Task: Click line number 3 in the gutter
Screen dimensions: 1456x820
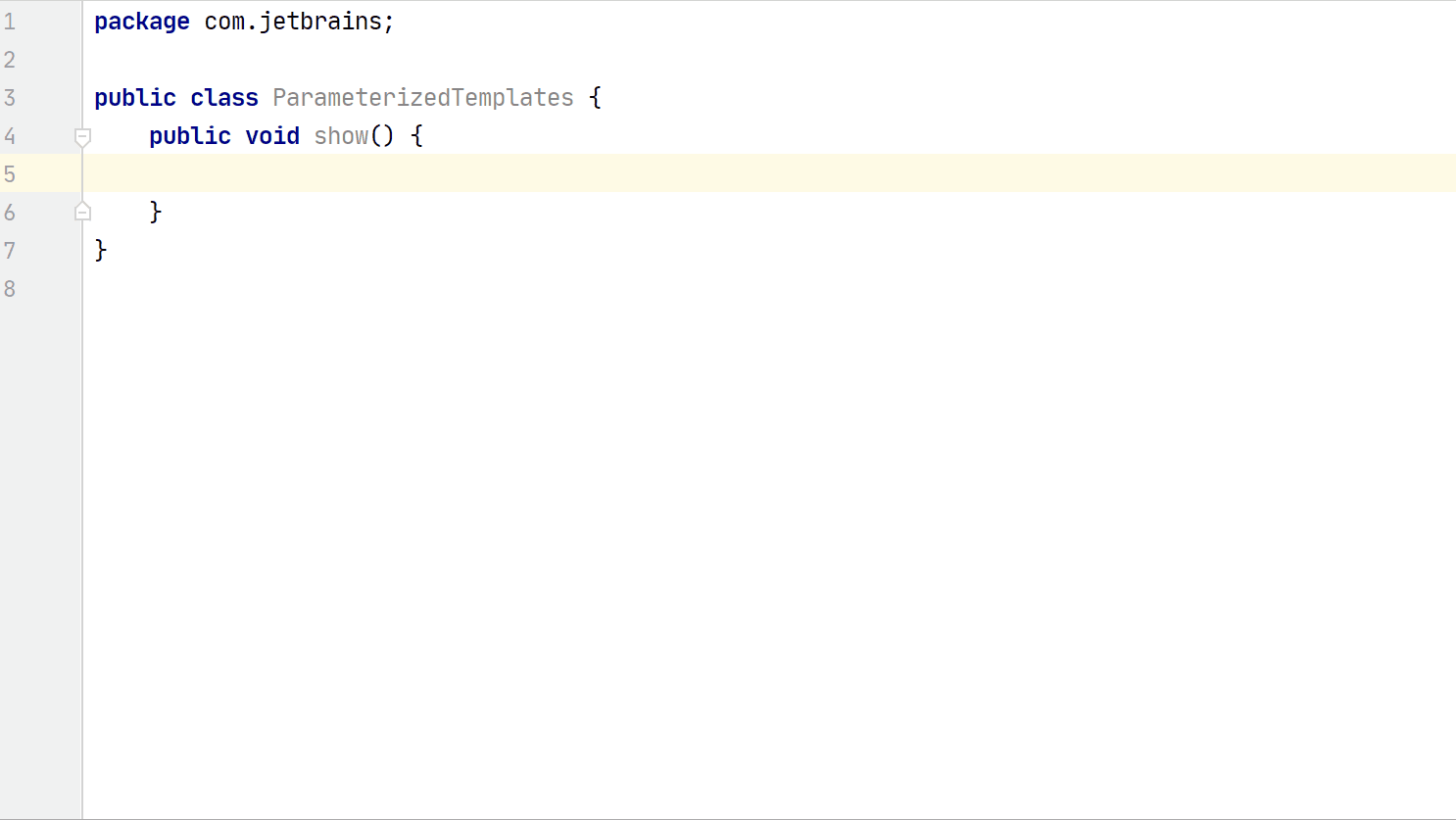Action: [10, 98]
